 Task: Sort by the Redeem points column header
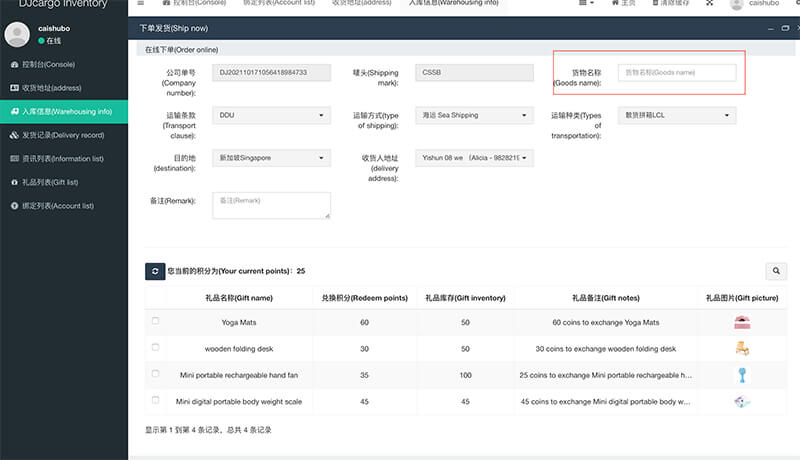[365, 298]
